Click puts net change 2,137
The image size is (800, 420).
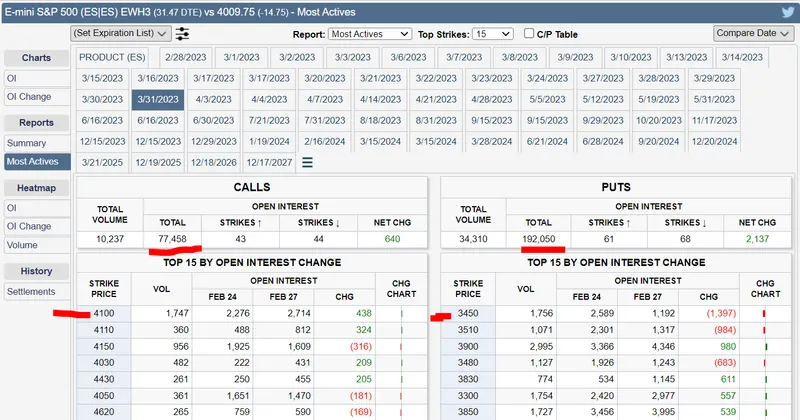point(757,239)
